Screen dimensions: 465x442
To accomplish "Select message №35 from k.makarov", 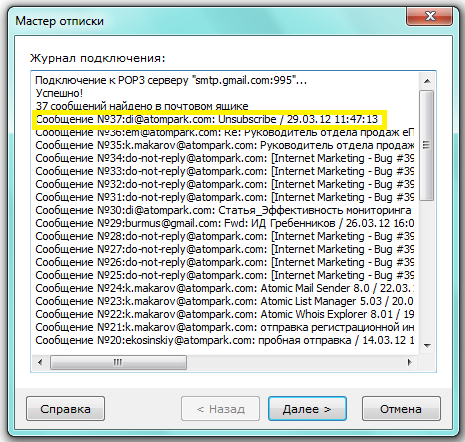I will [x=225, y=145].
